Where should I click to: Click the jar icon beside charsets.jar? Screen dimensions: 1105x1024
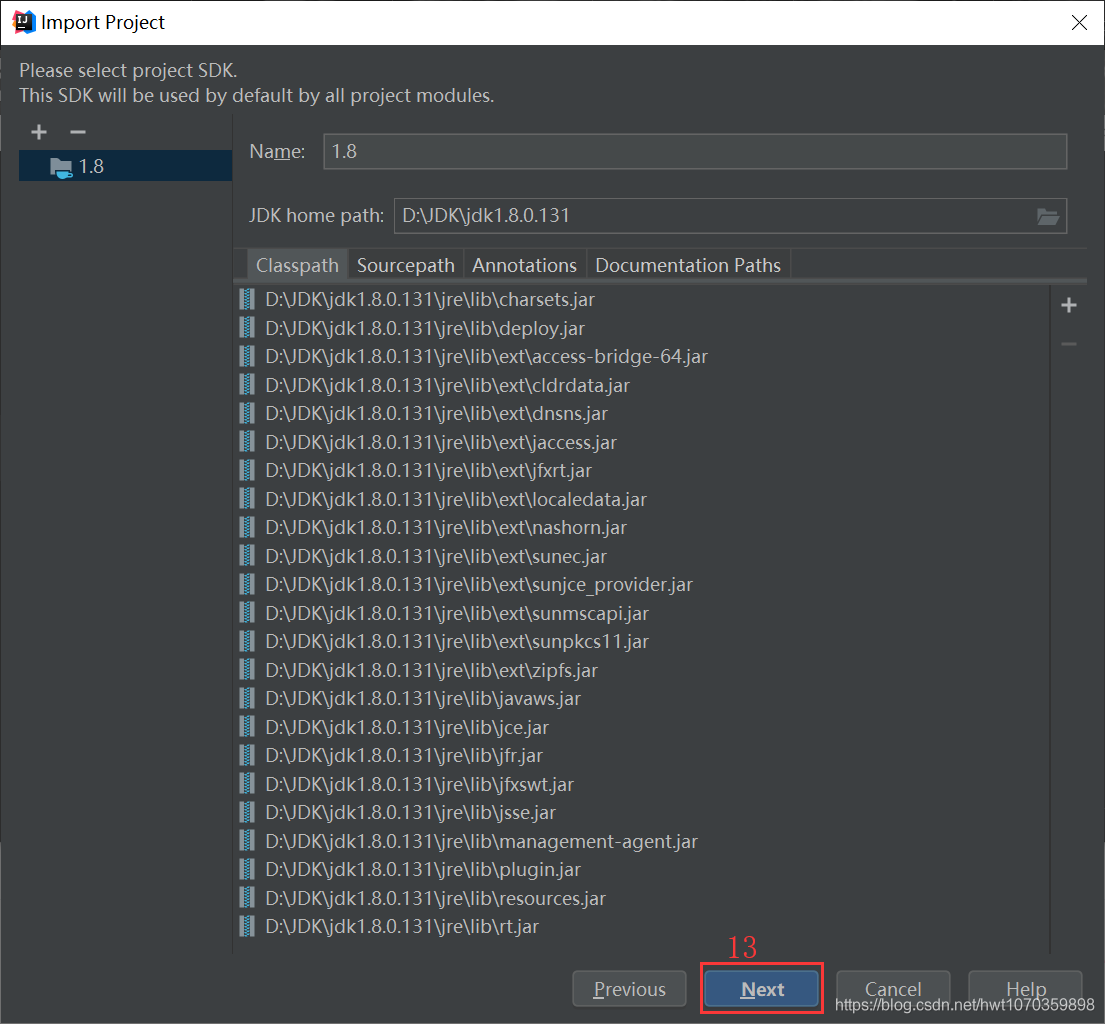247,300
